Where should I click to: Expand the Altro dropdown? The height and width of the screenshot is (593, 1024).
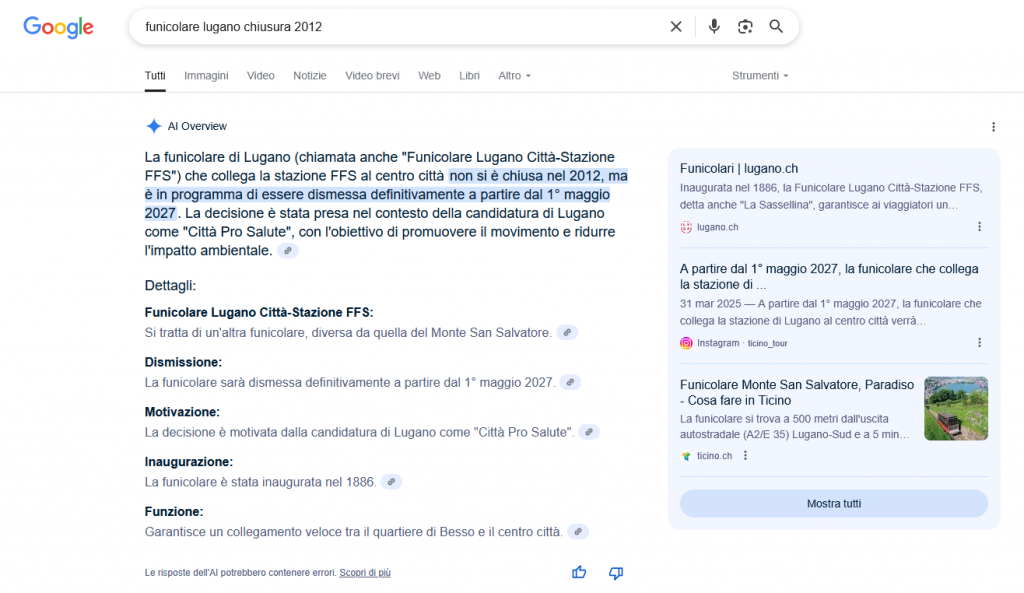pyautogui.click(x=515, y=76)
